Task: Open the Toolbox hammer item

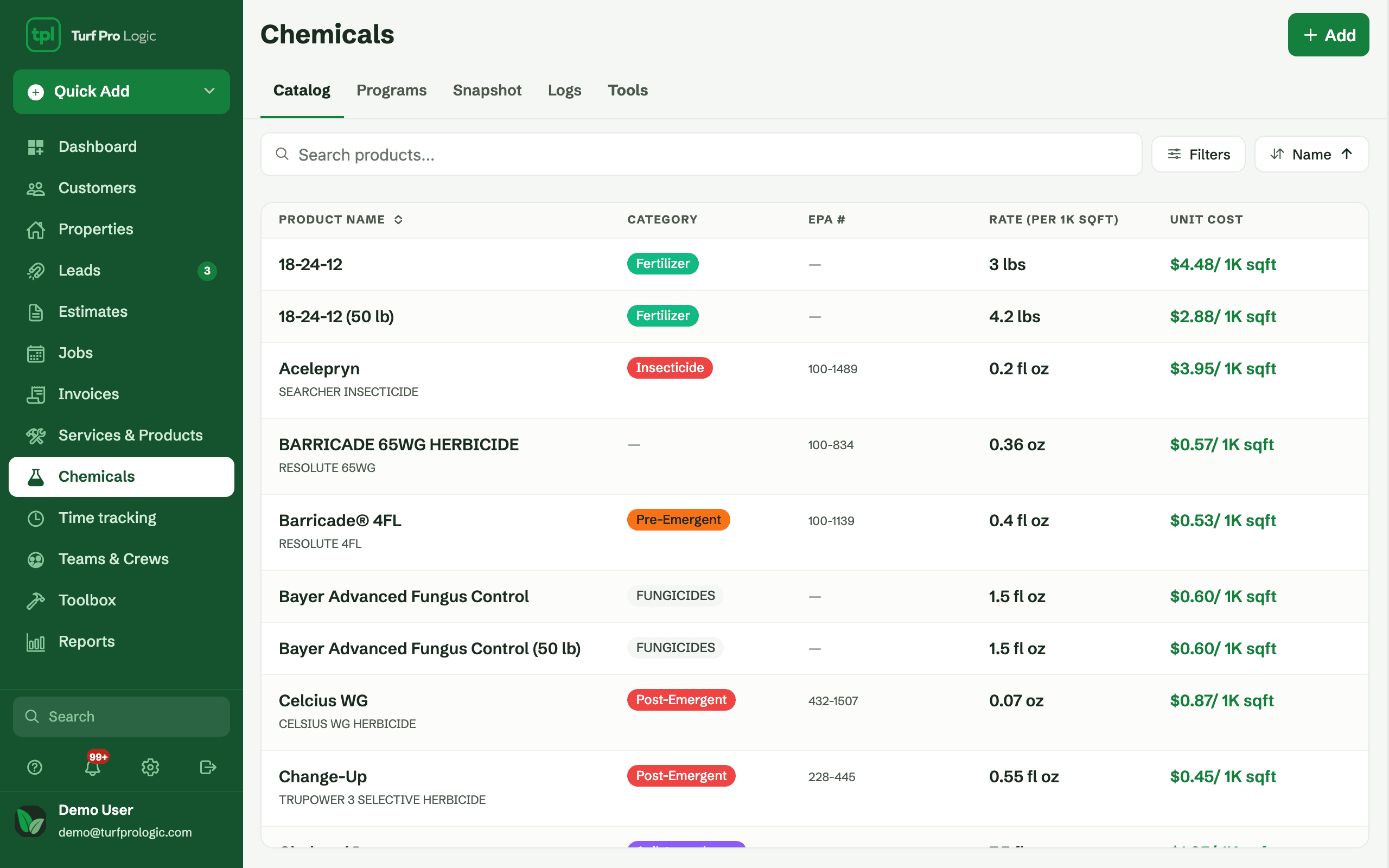Action: pyautogui.click(x=121, y=601)
